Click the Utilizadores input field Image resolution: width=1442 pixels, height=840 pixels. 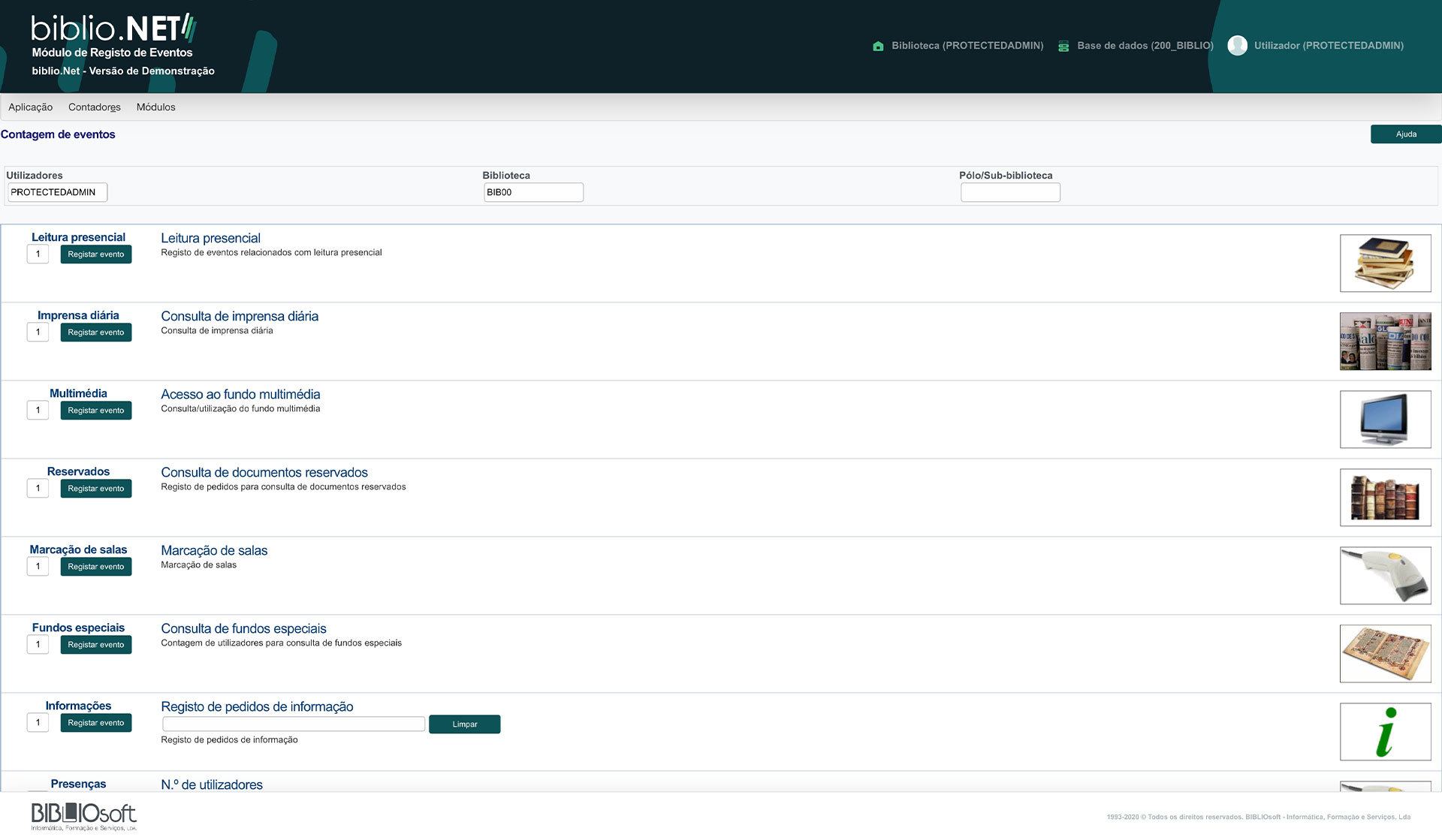click(x=57, y=192)
